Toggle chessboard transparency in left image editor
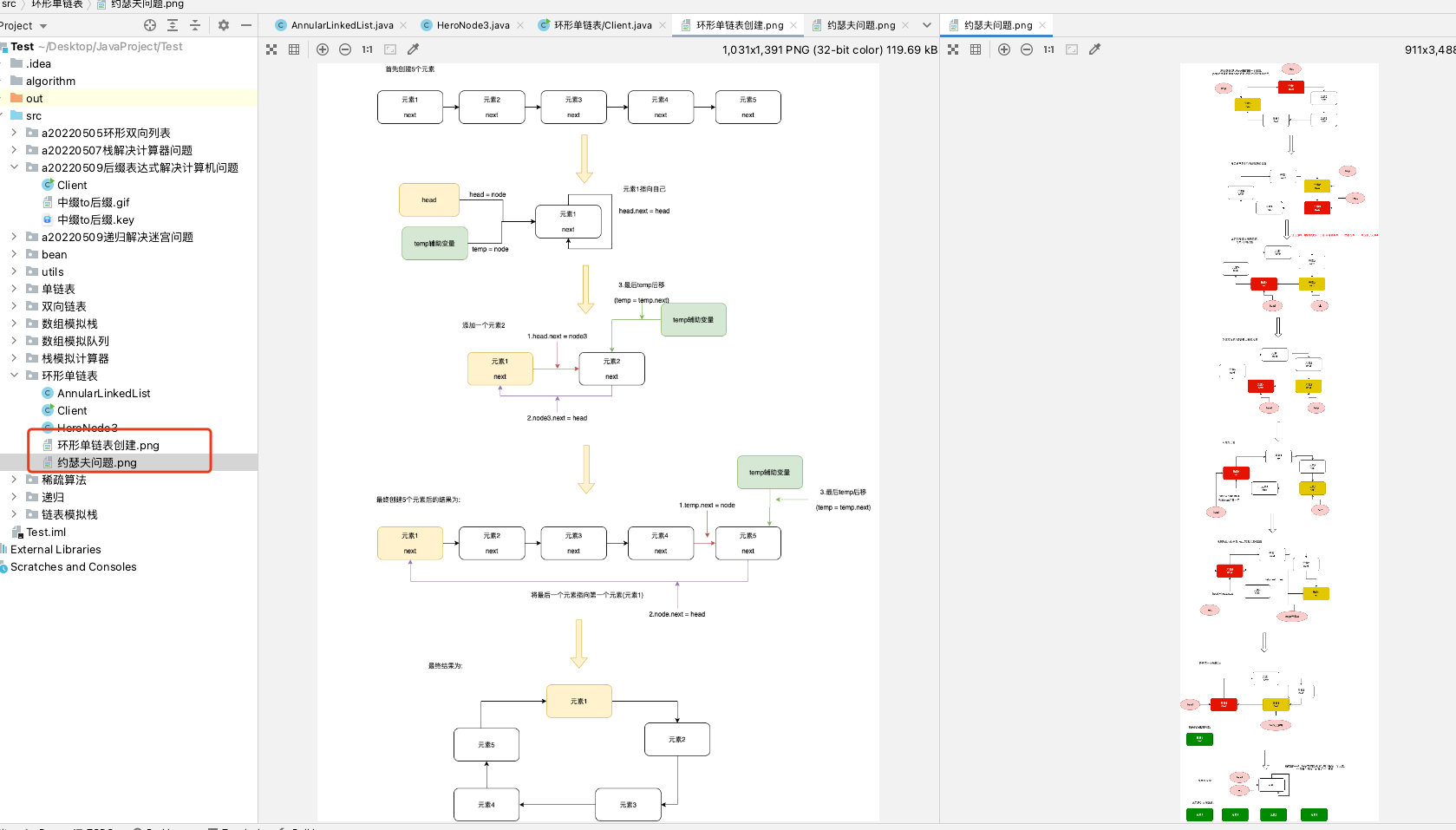This screenshot has width=1456, height=830. pos(271,49)
